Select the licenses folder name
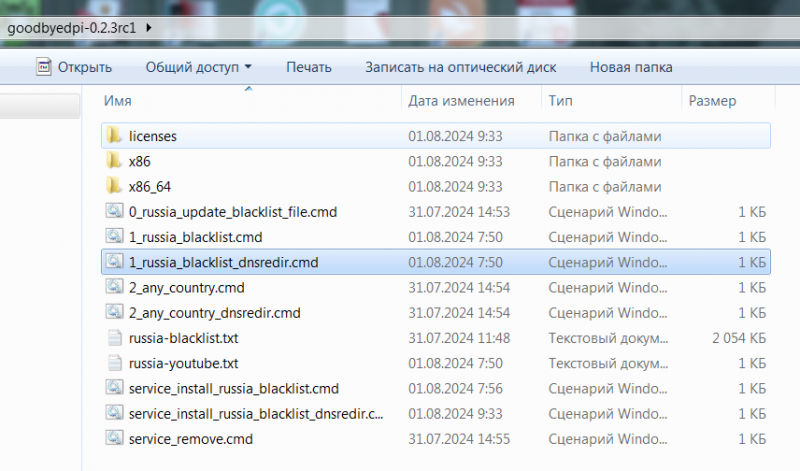This screenshot has height=471, width=800. pos(153,136)
